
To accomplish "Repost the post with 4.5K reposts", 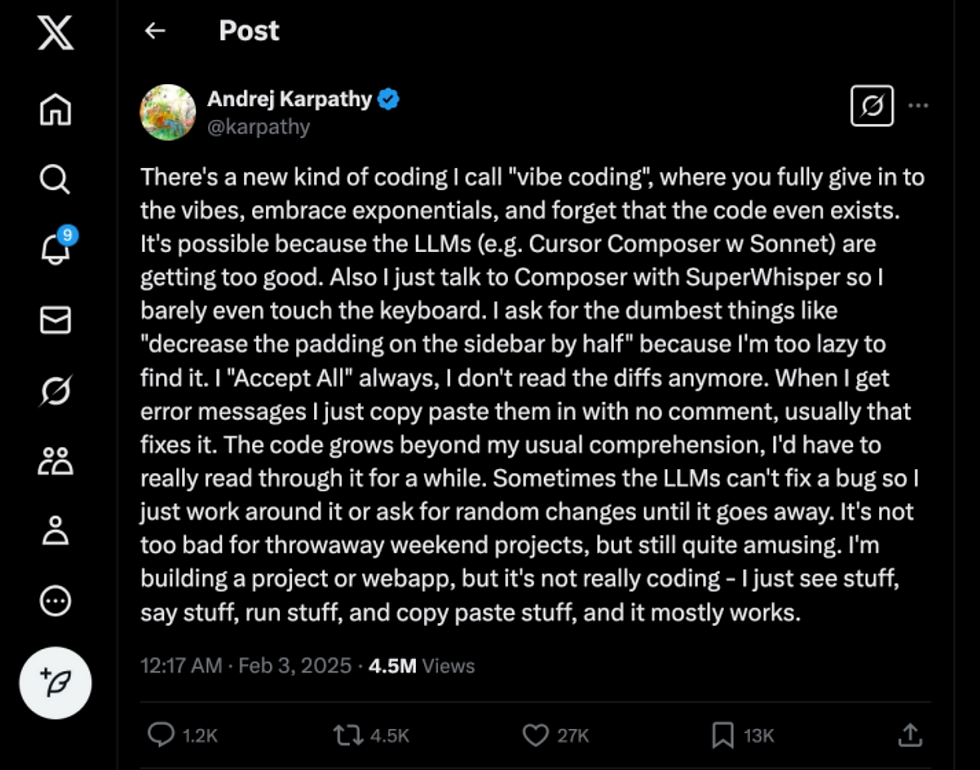I will [371, 735].
